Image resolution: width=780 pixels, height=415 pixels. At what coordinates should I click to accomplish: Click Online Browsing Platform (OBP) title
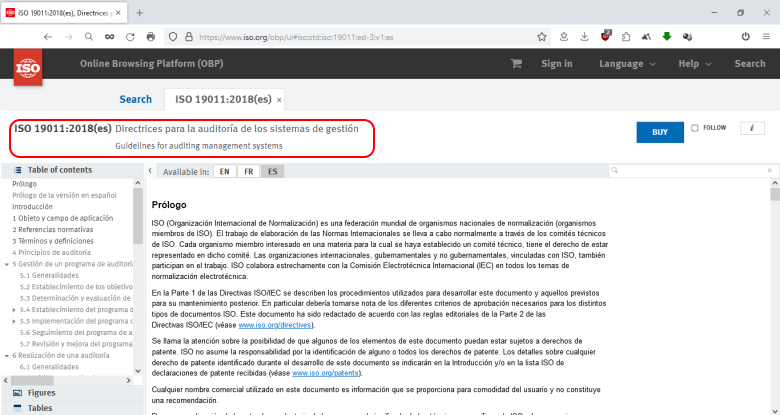tap(152, 64)
